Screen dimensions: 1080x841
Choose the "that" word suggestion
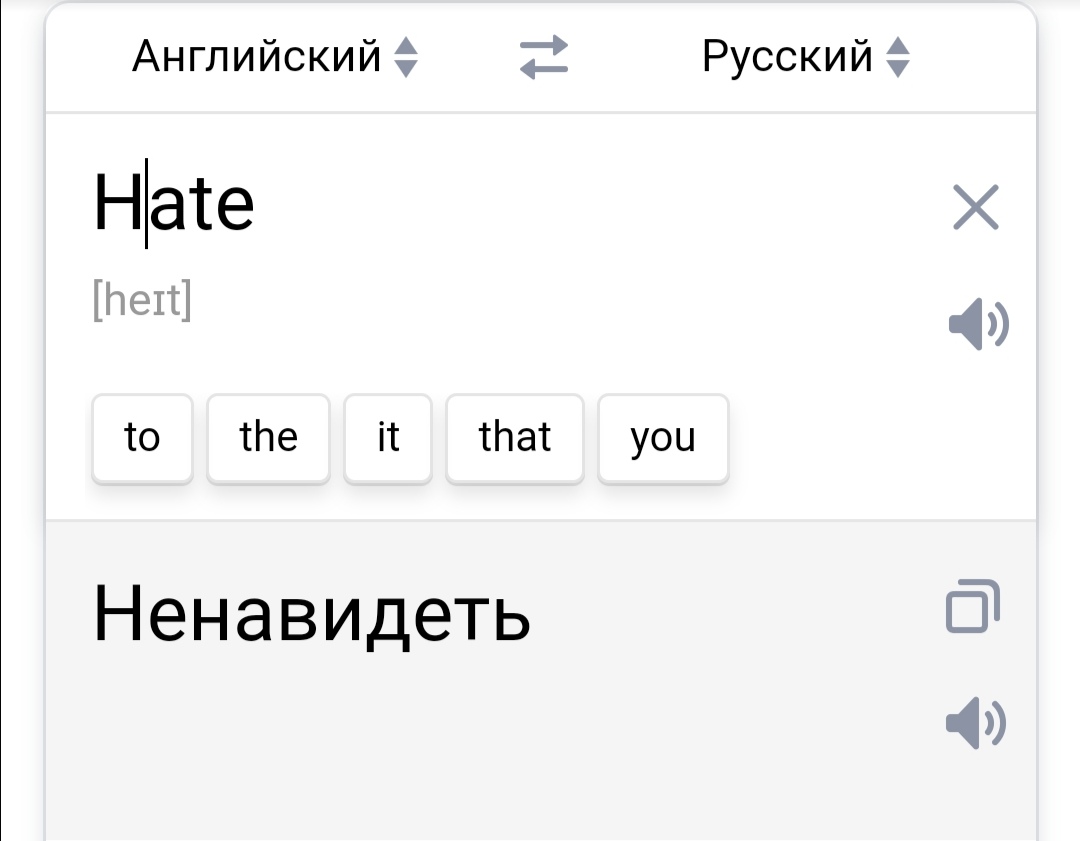(515, 438)
